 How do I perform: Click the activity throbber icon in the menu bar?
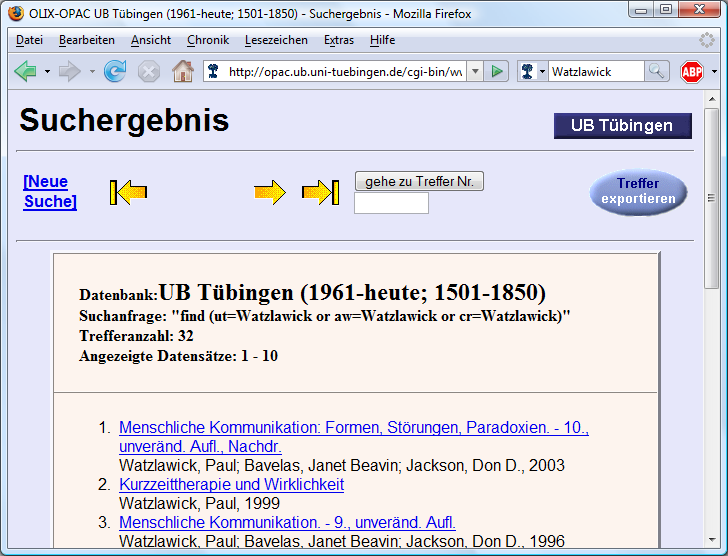707,40
